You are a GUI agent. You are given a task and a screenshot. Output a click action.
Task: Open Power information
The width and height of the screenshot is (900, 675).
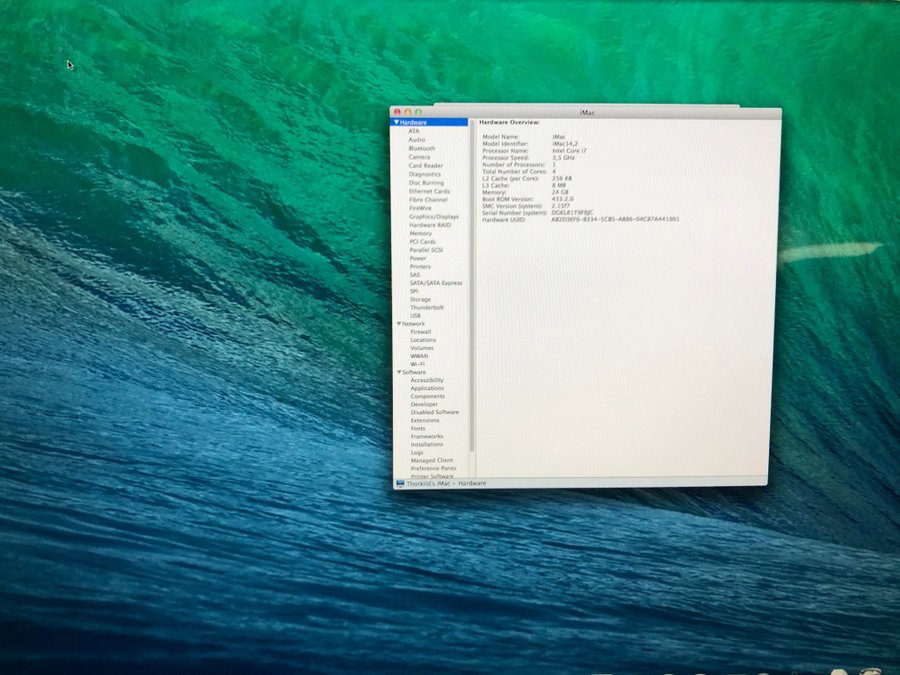tap(418, 258)
